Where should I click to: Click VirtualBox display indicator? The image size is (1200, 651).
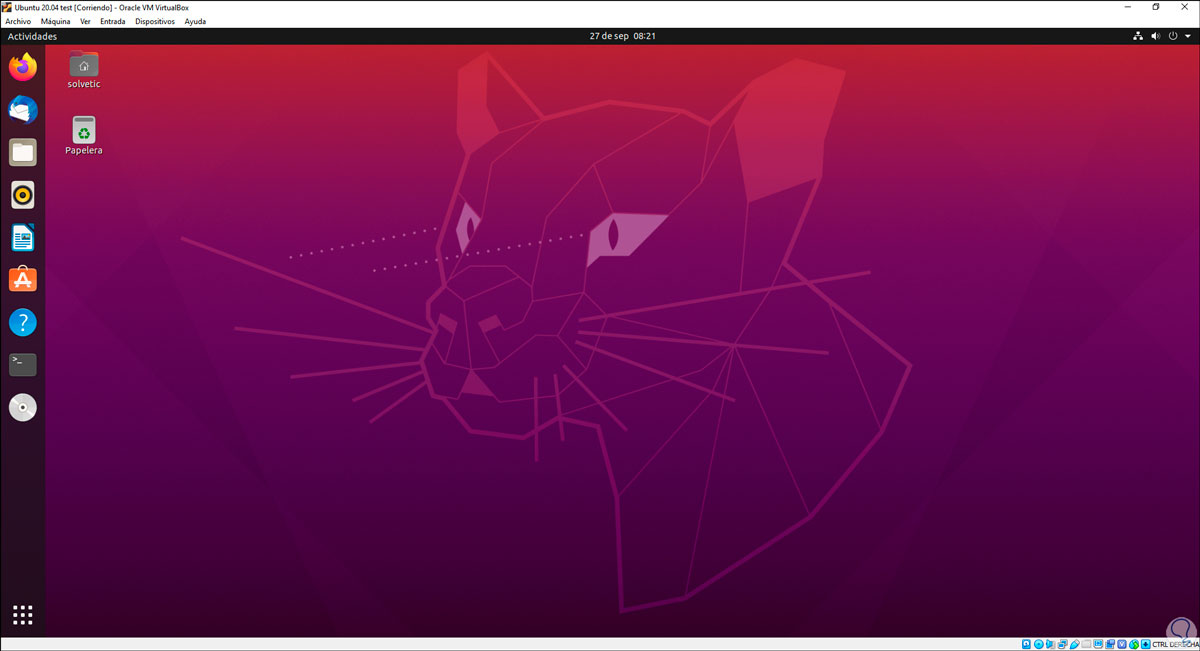point(1098,644)
